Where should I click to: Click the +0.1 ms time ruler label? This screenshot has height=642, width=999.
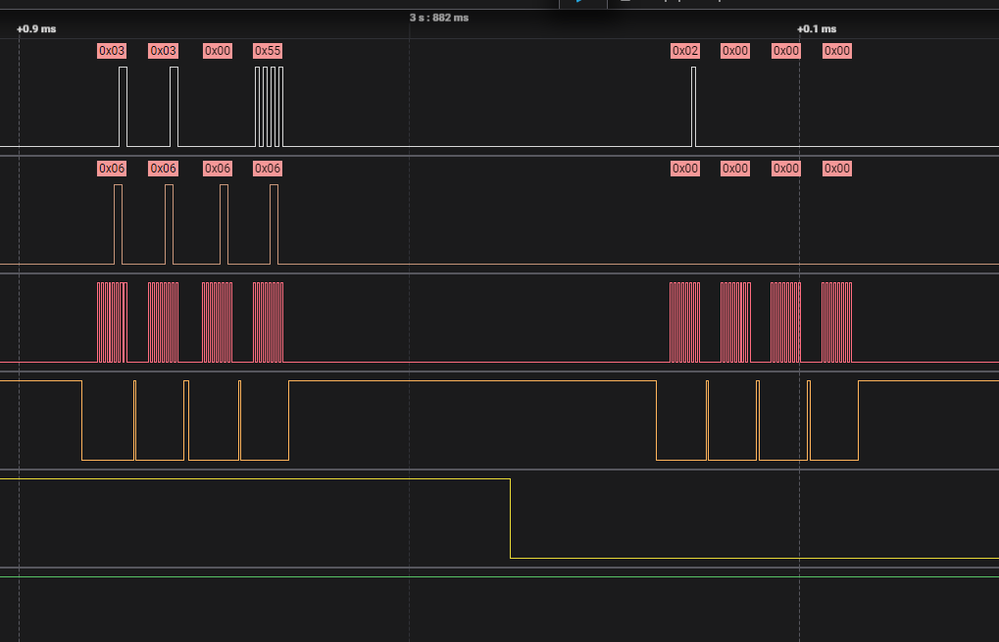point(817,29)
